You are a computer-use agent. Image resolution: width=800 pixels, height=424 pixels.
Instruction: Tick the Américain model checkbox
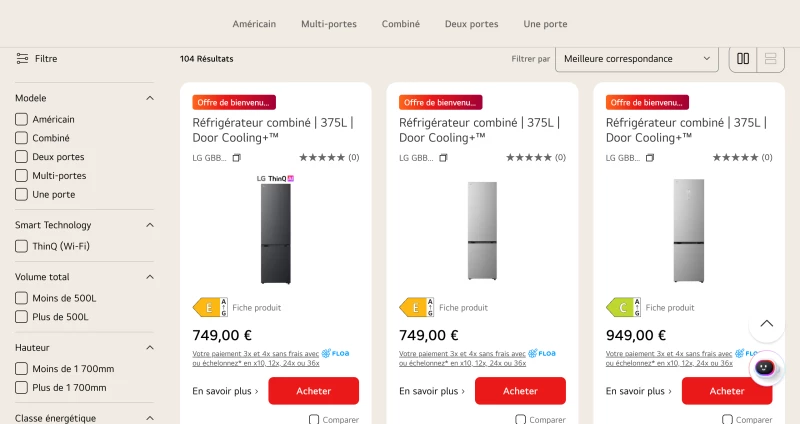click(21, 119)
